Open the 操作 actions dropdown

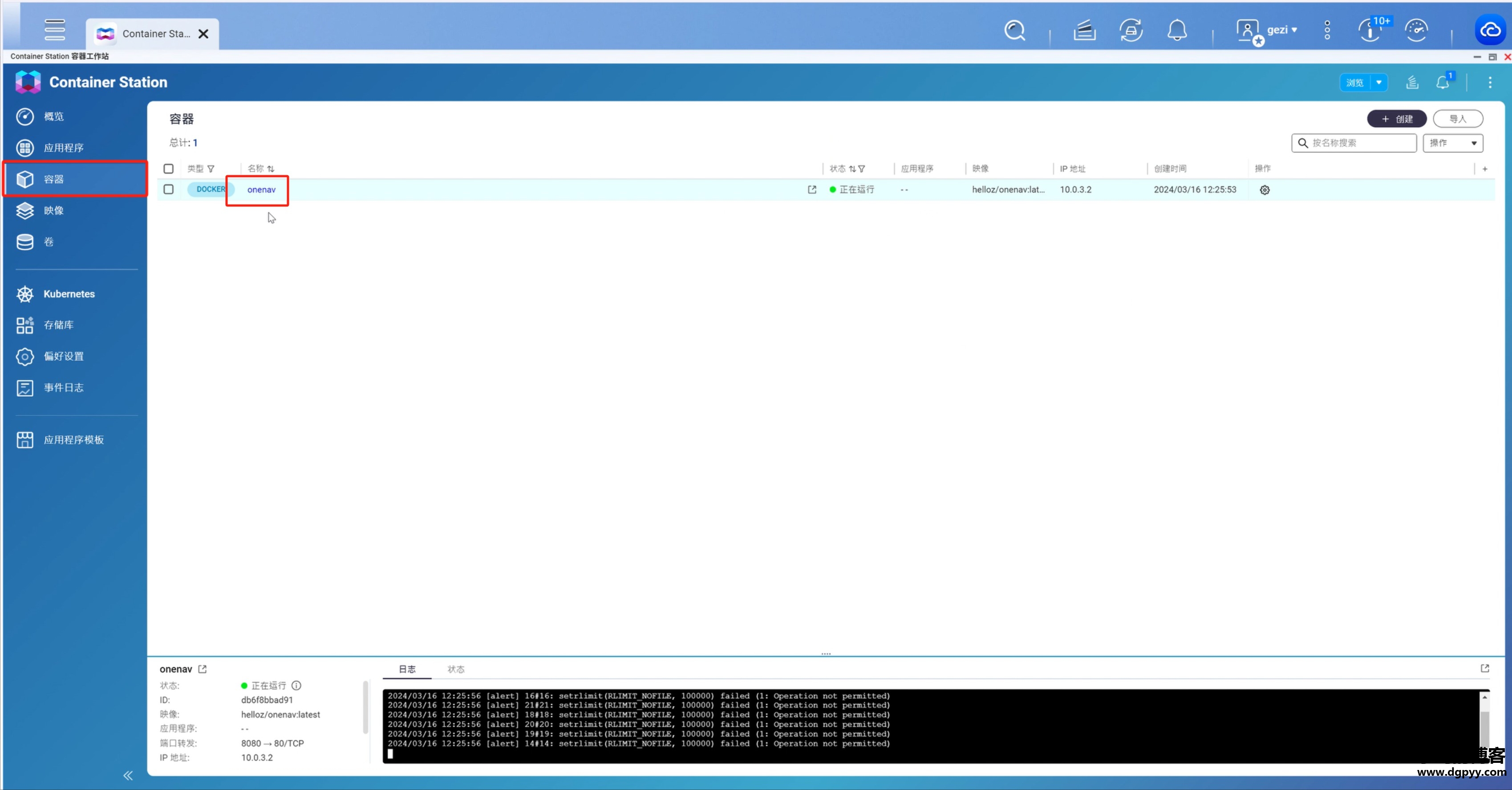point(1453,142)
